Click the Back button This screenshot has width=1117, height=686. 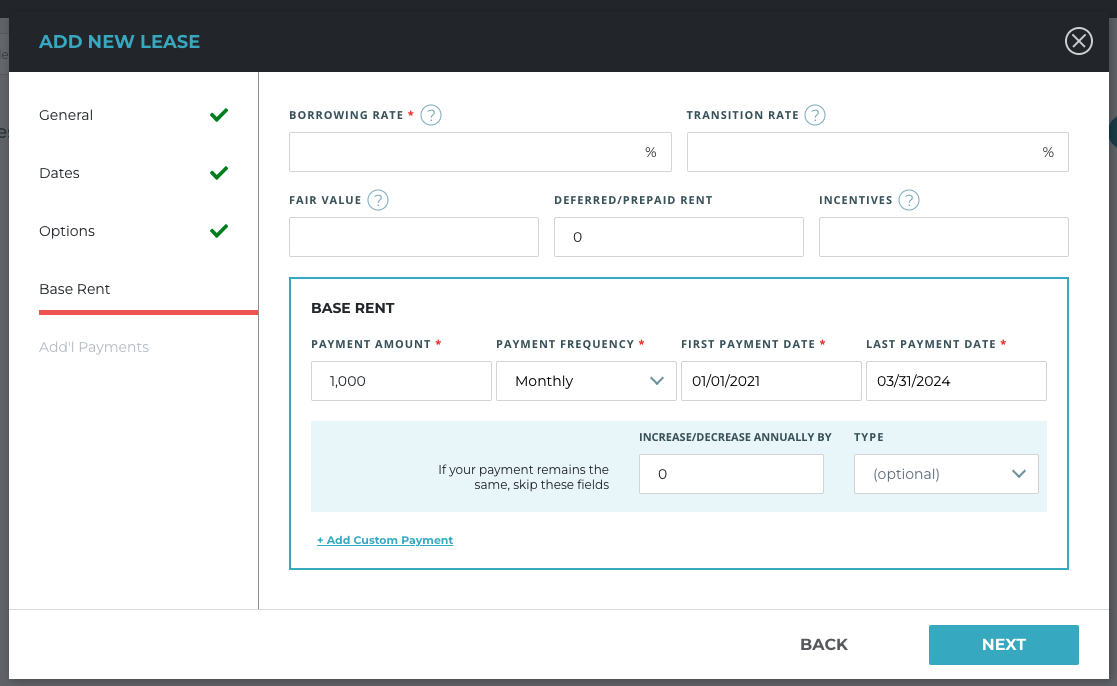tap(823, 645)
